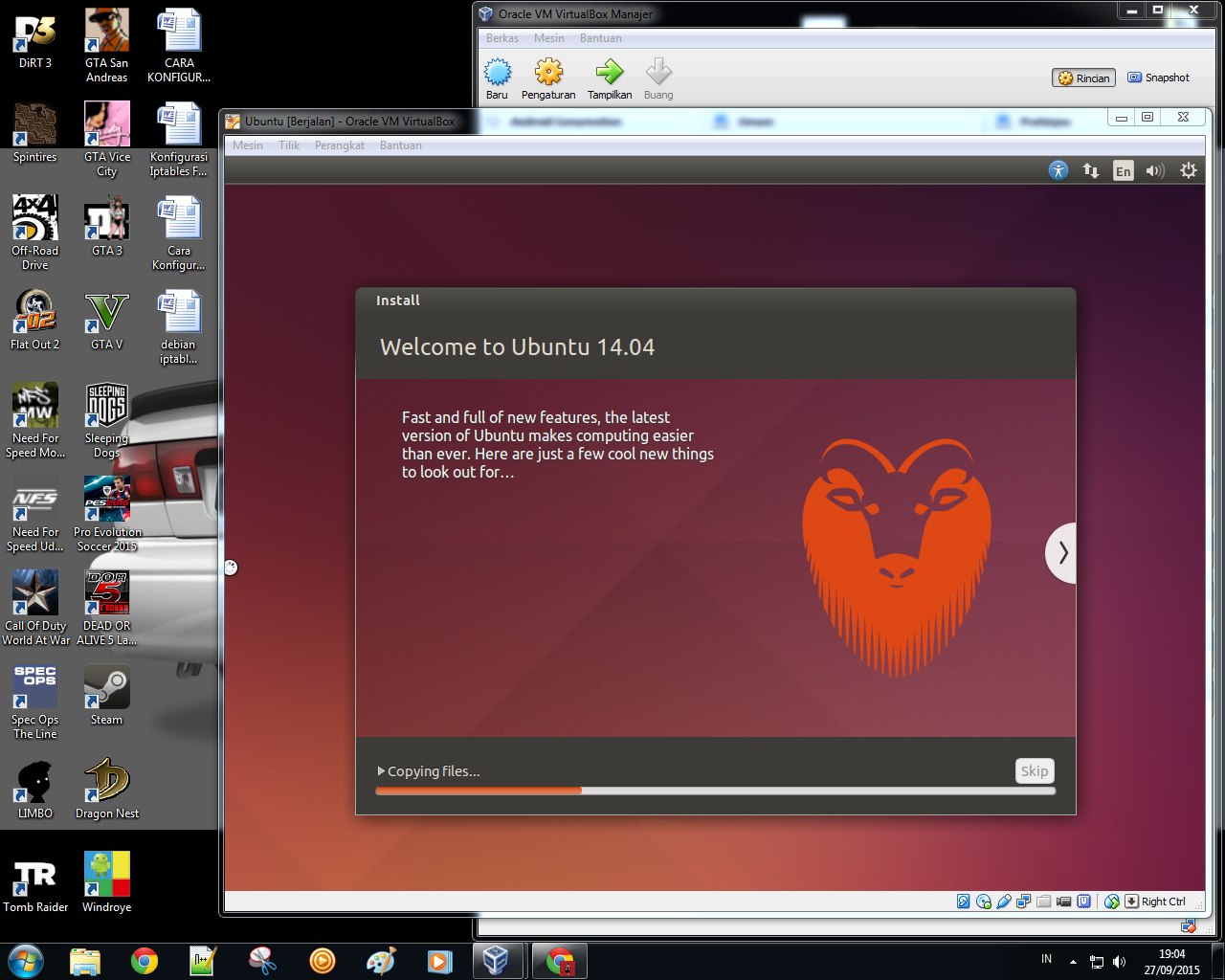Switch to VirtualBox from the taskbar
Viewport: 1225px width, 980px height.
tap(496, 960)
